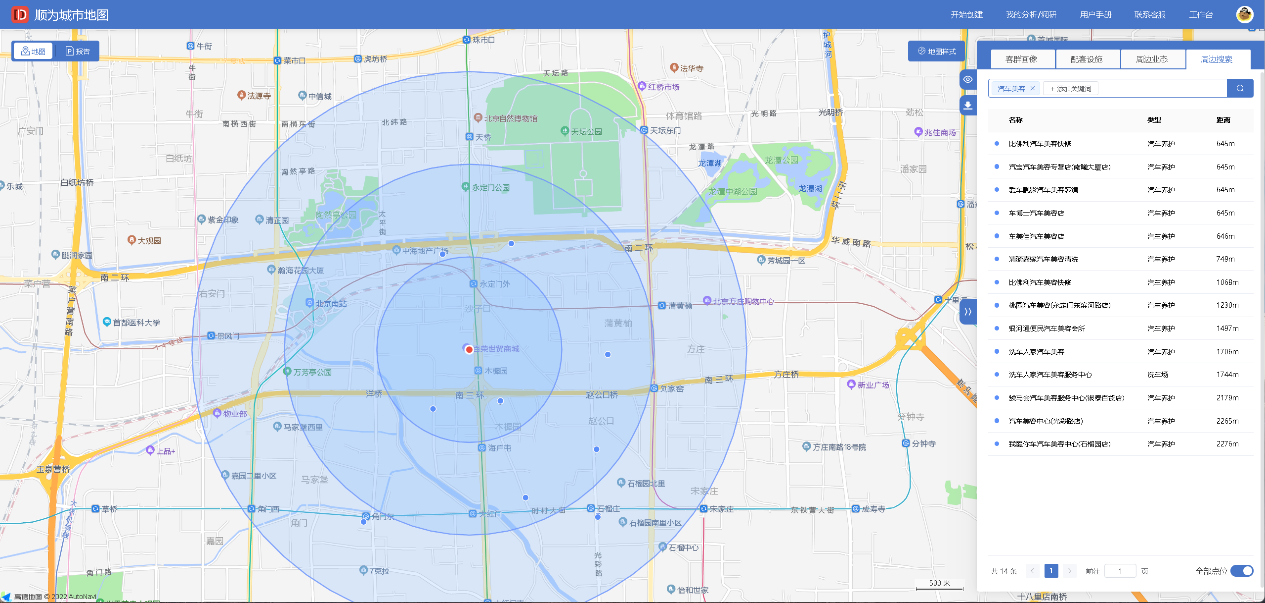Open 开始创建 in top navigation

click(966, 15)
